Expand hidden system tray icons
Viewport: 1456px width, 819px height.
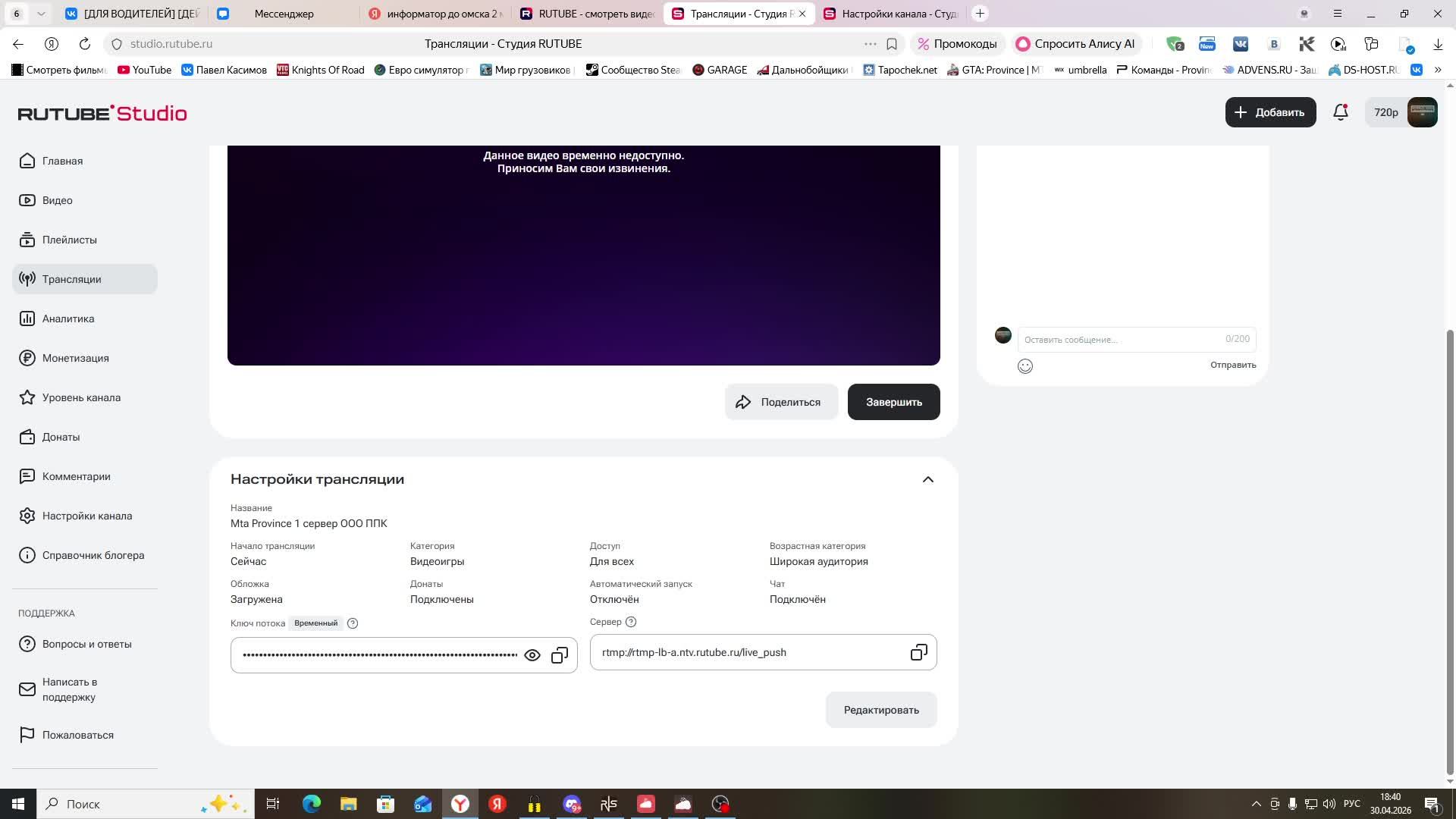(x=1255, y=804)
